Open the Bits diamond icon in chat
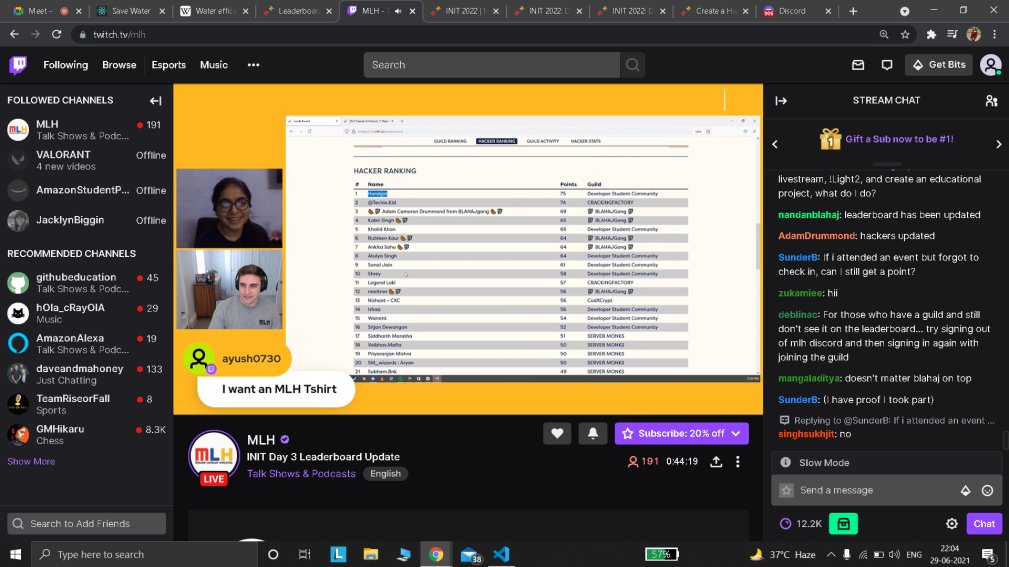Viewport: 1009px width, 567px height. tap(965, 490)
